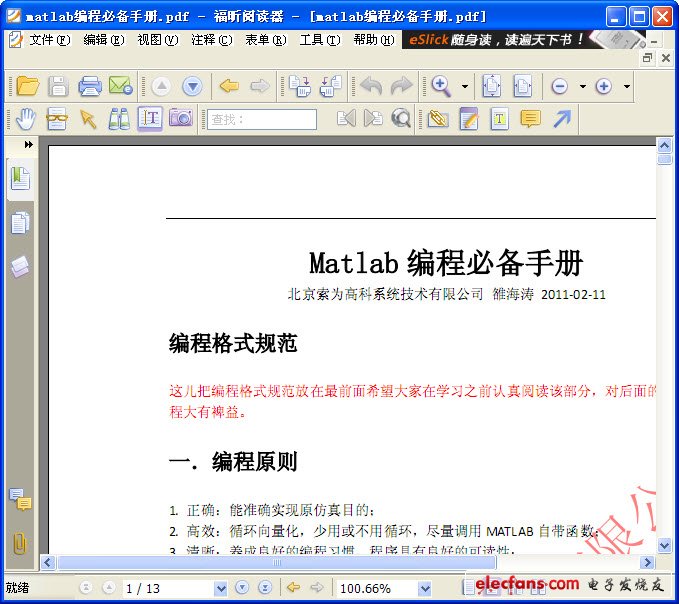Click inside the 查找 search field

pos(262,119)
